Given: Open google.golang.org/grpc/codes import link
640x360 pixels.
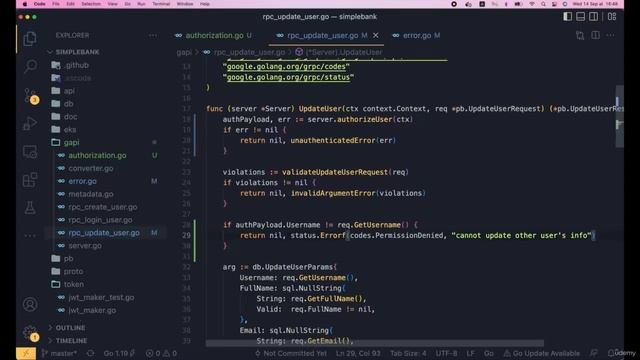Looking at the screenshot, I should (286, 67).
